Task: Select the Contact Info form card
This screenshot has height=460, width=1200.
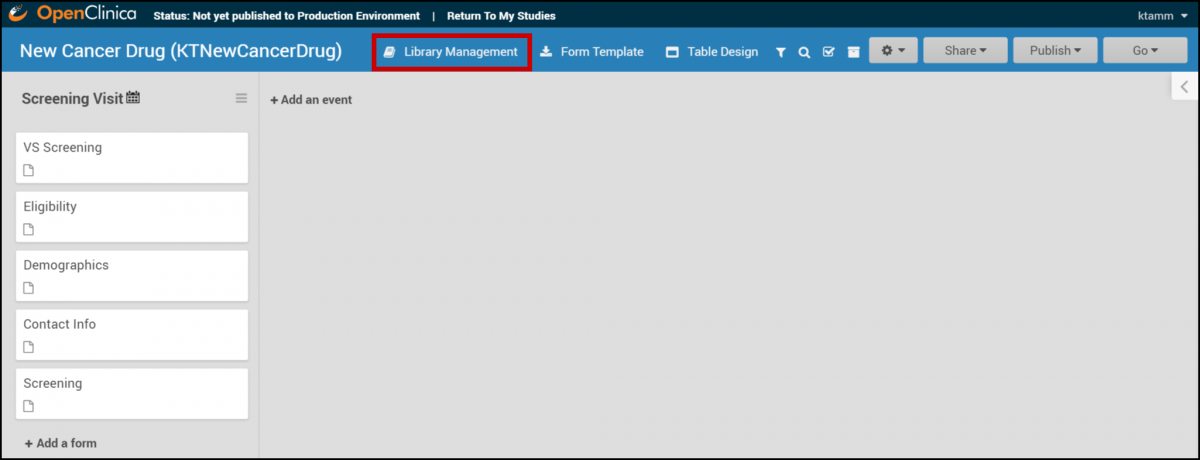Action: (132, 335)
